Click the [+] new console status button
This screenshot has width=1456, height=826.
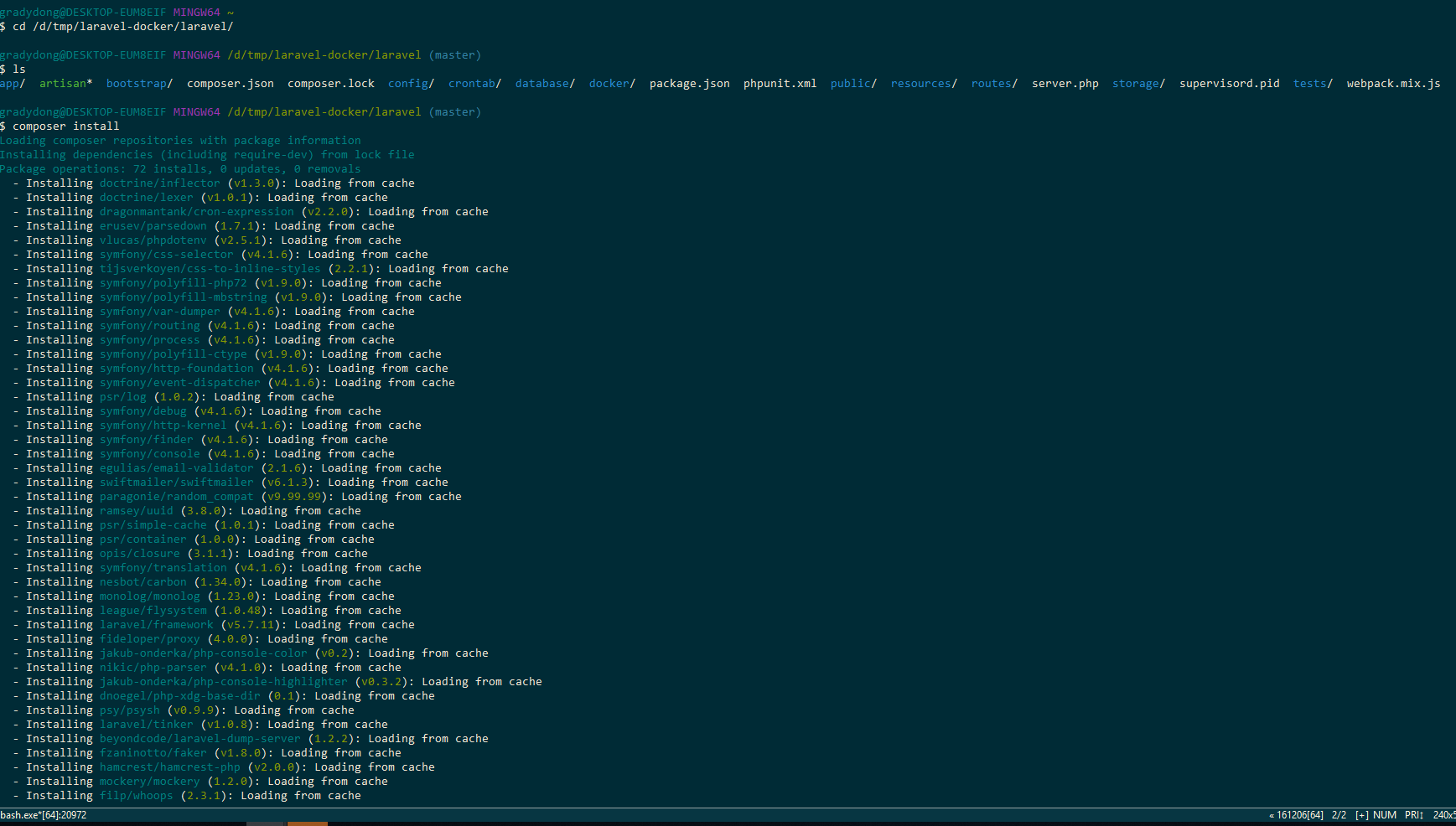(x=1362, y=815)
